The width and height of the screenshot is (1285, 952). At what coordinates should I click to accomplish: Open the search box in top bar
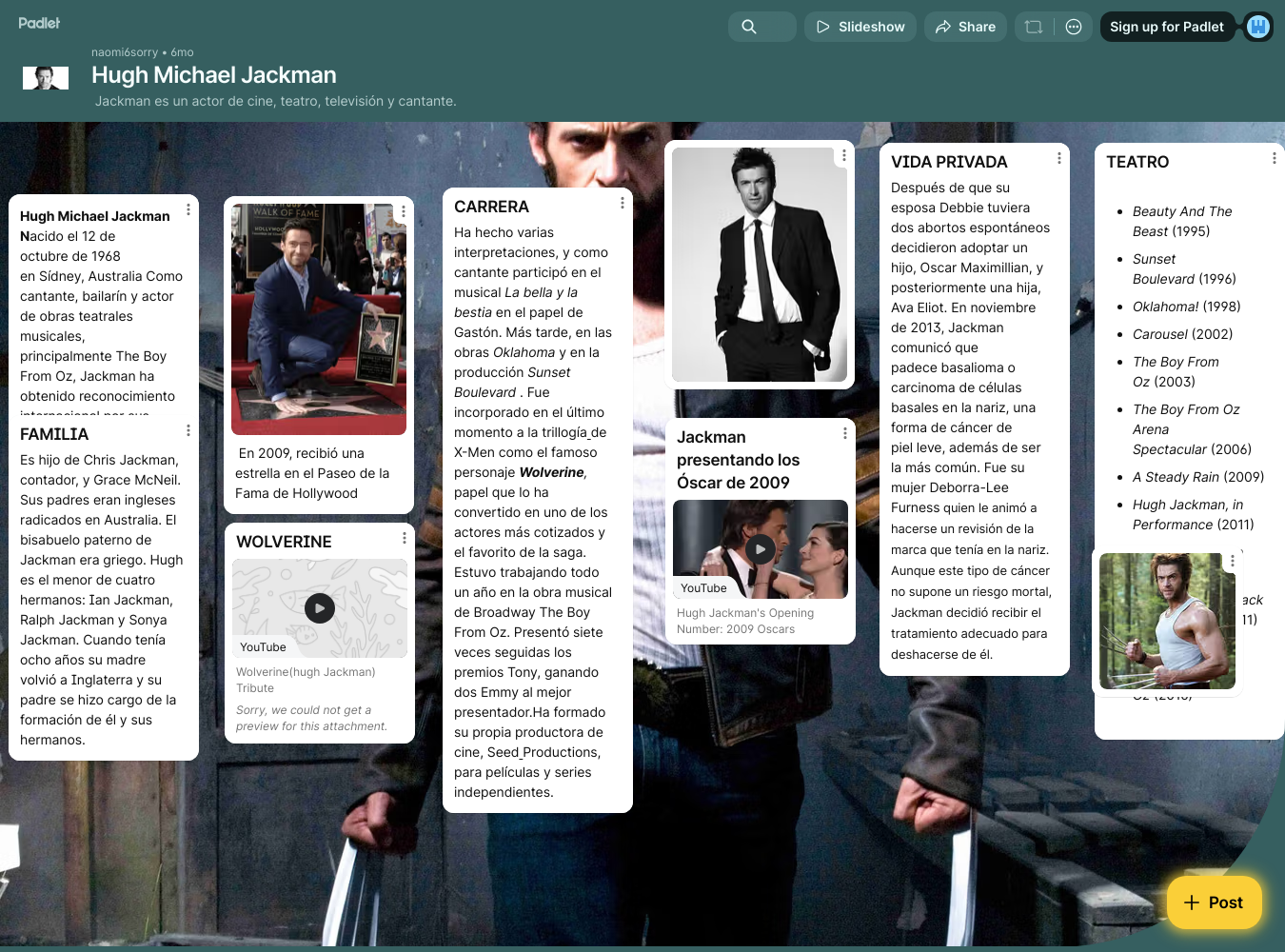[x=761, y=27]
